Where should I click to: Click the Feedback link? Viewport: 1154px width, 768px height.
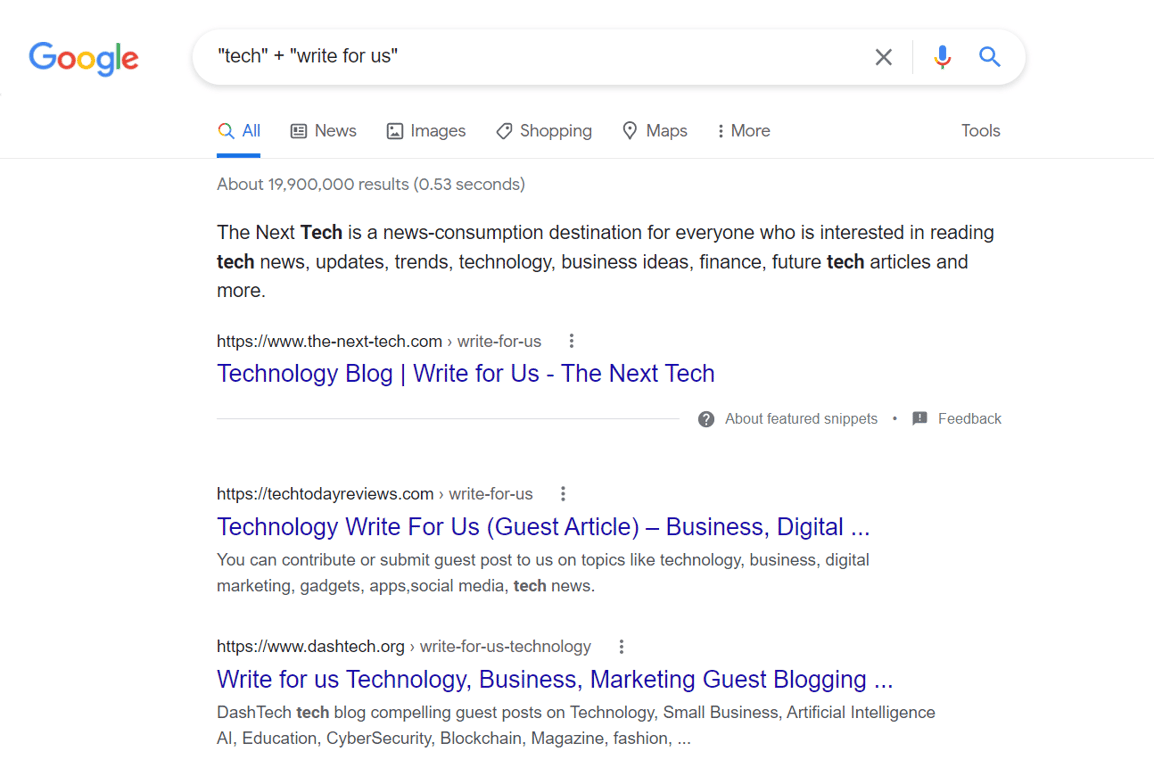point(969,418)
